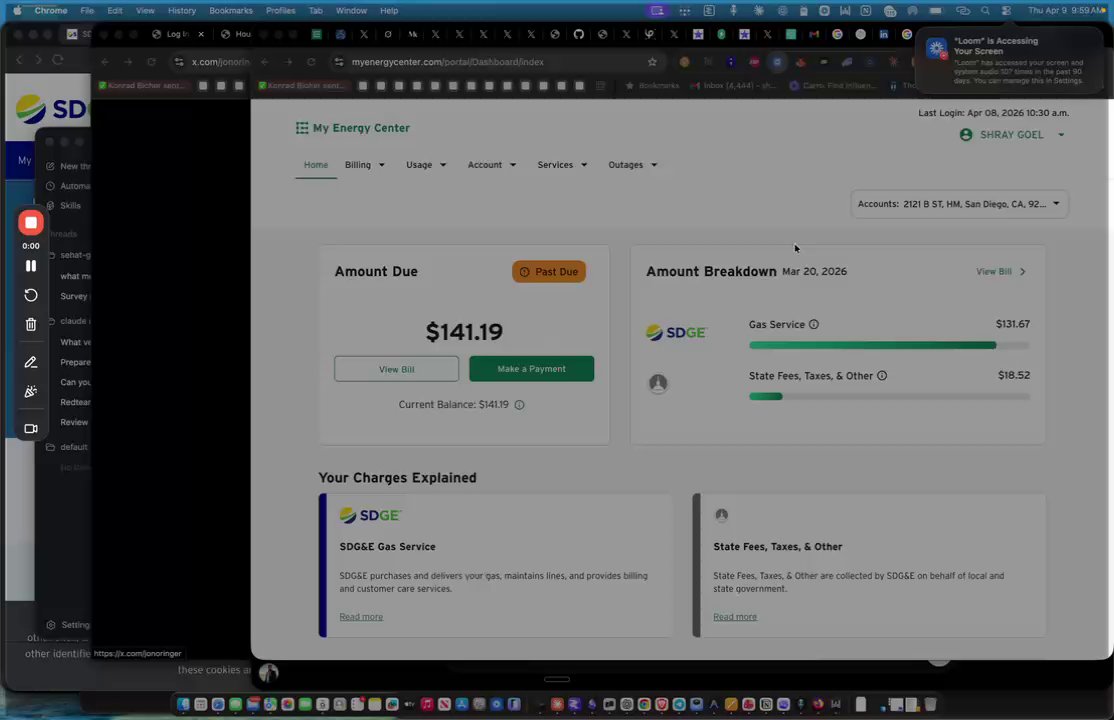Open Finder from the Dock
Viewport: 1114px width, 720px height.
pyautogui.click(x=183, y=704)
